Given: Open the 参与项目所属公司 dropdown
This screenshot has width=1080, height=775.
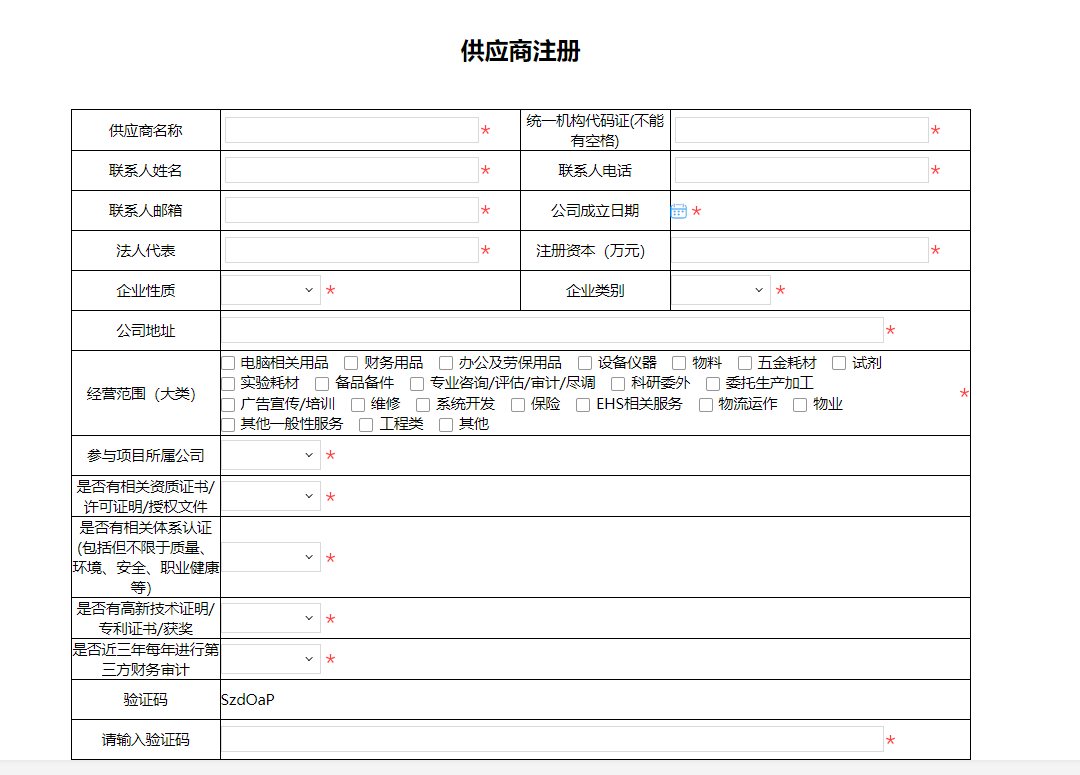Looking at the screenshot, I should tap(271, 455).
